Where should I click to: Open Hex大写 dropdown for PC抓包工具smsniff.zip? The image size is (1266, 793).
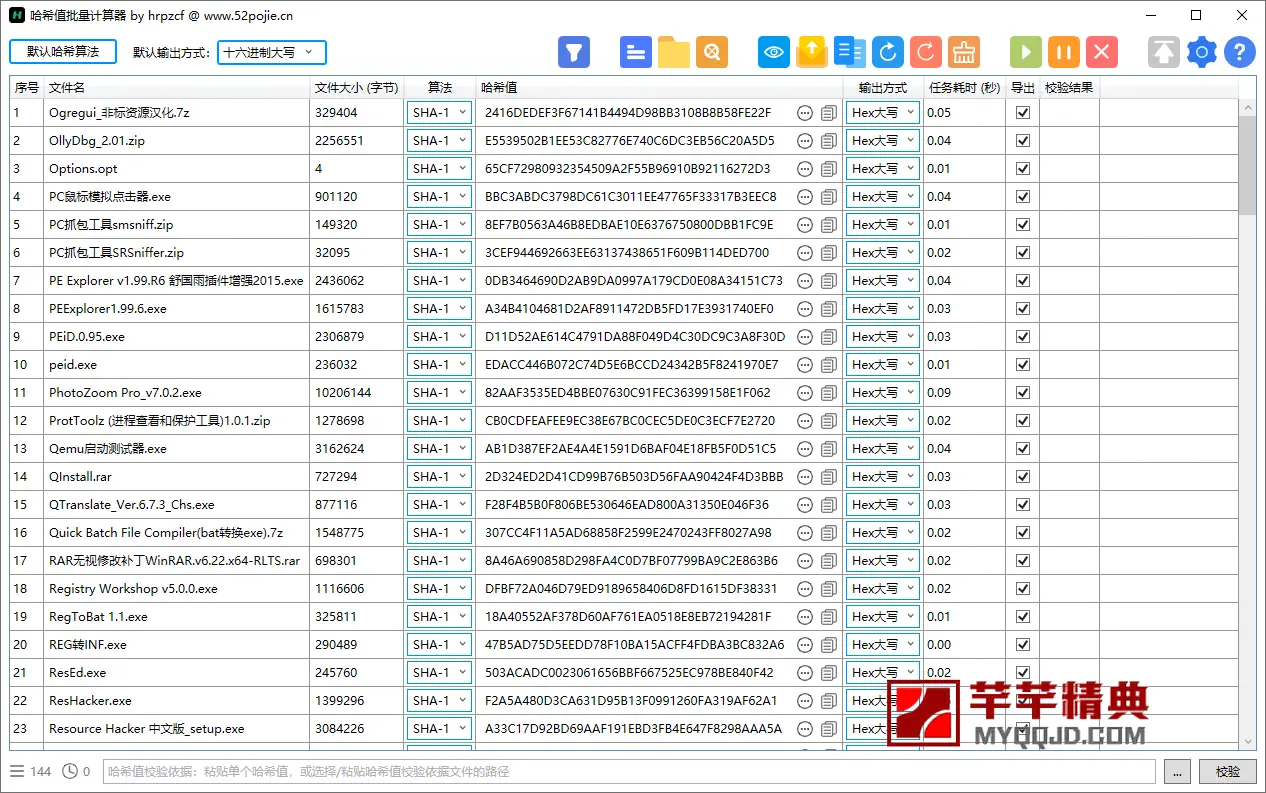pyautogui.click(x=883, y=225)
